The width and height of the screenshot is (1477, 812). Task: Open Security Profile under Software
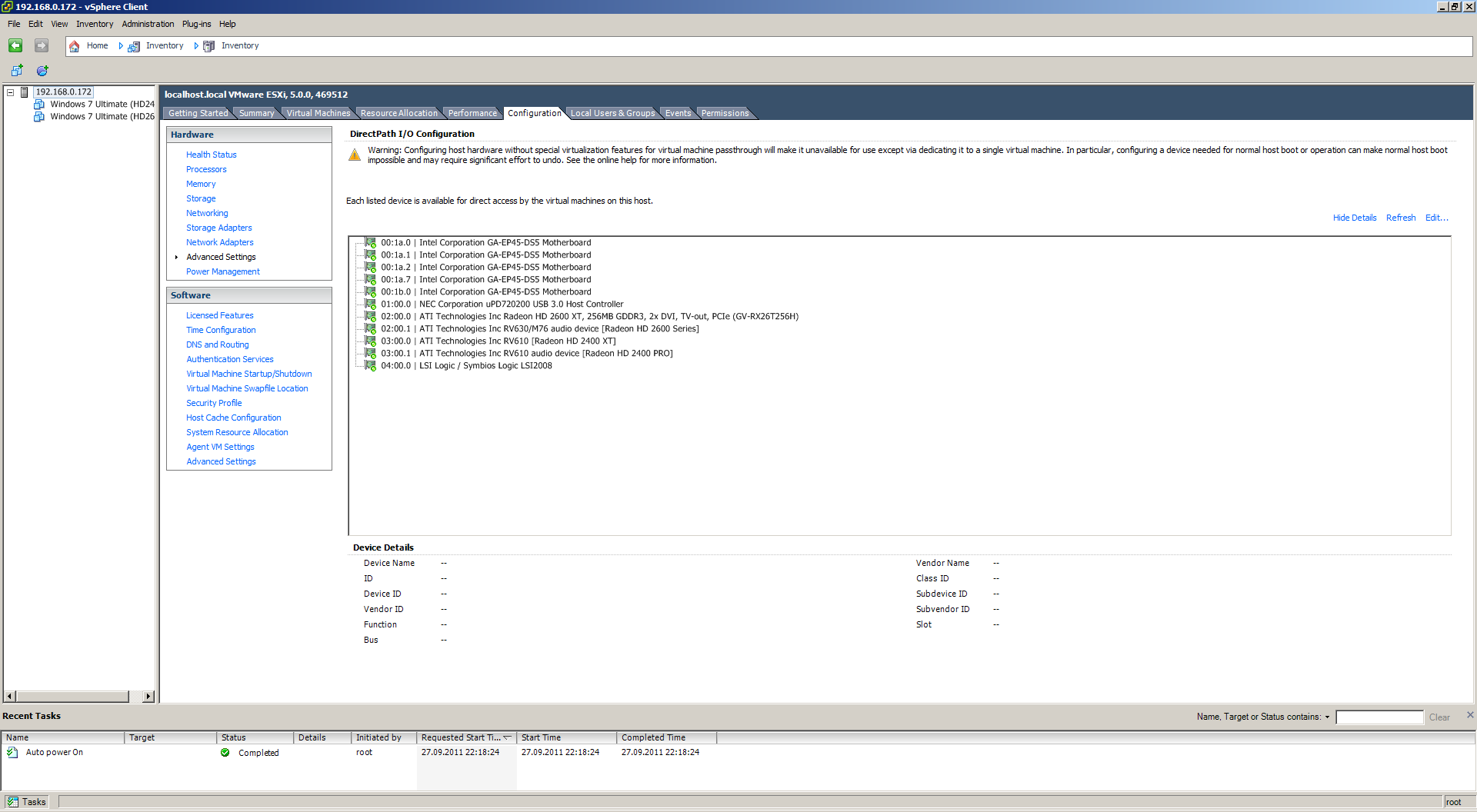pyautogui.click(x=214, y=404)
